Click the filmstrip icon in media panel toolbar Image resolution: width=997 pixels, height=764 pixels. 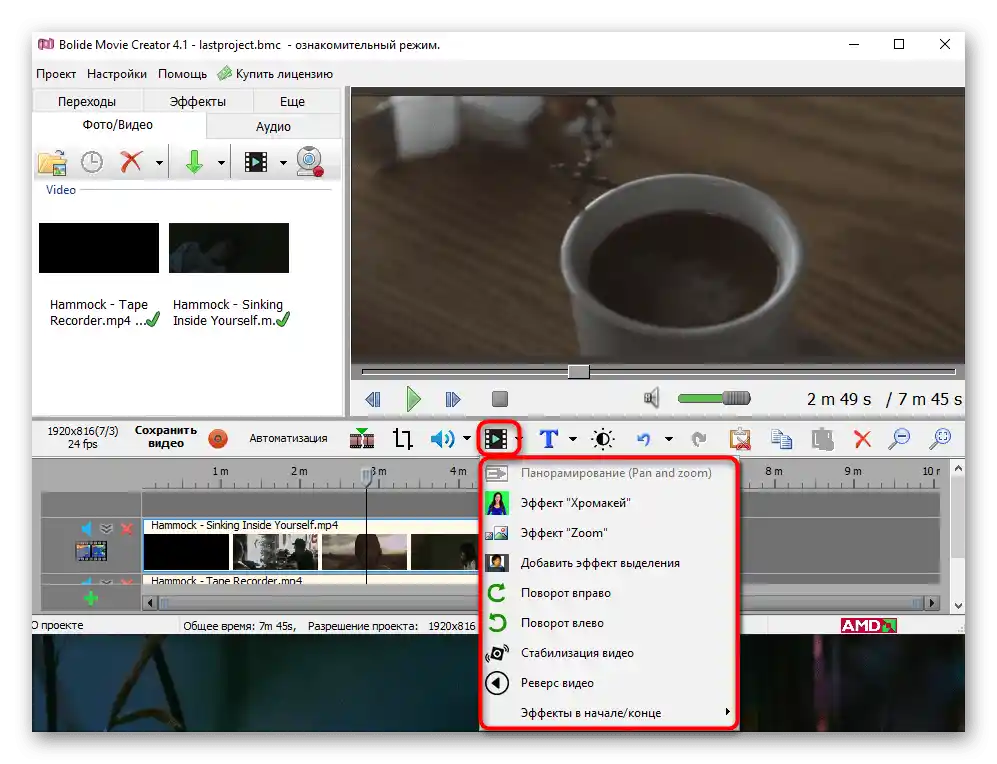click(x=256, y=162)
